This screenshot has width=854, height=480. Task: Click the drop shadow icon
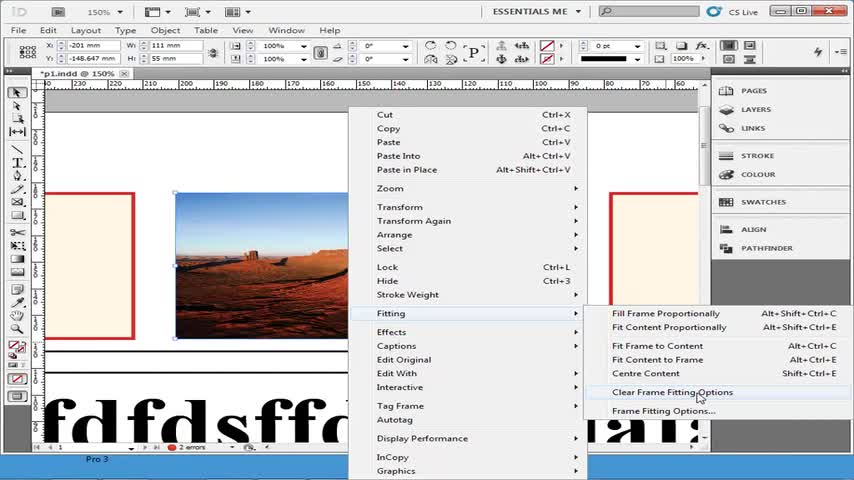tap(681, 46)
